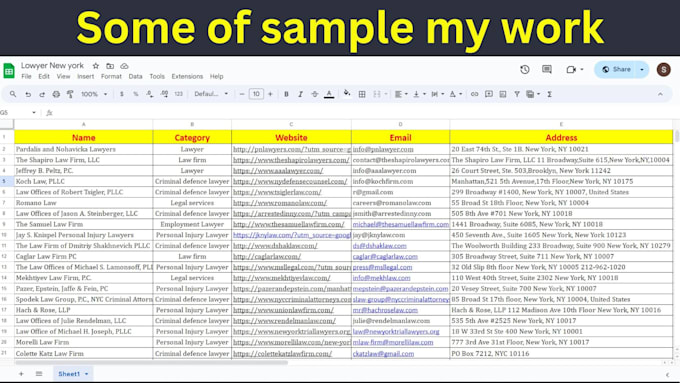Open the number format 123 menu
The width and height of the screenshot is (680, 383).
pyautogui.click(x=179, y=94)
